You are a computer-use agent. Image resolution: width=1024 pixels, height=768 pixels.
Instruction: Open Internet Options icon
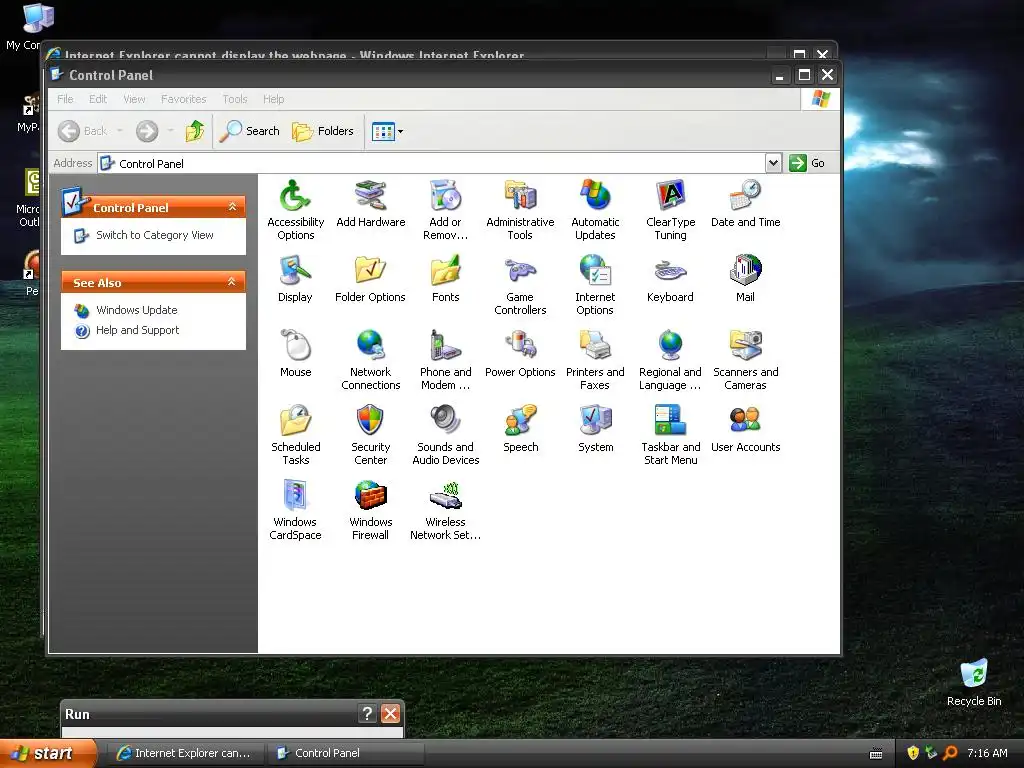coord(595,285)
